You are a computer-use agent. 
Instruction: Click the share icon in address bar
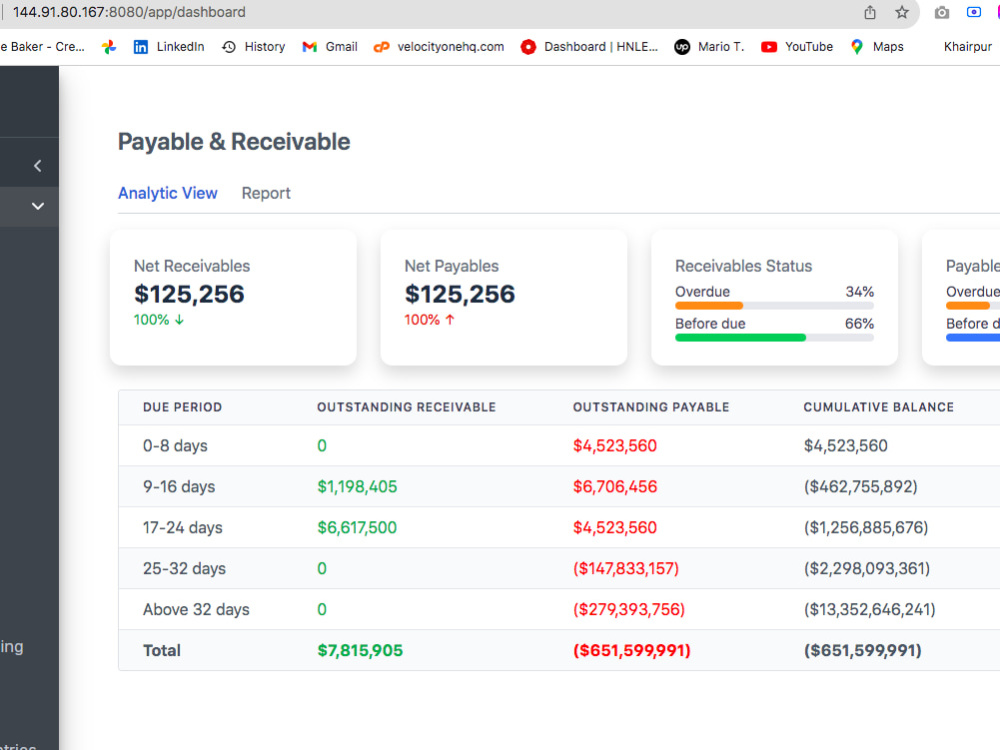pyautogui.click(x=870, y=12)
